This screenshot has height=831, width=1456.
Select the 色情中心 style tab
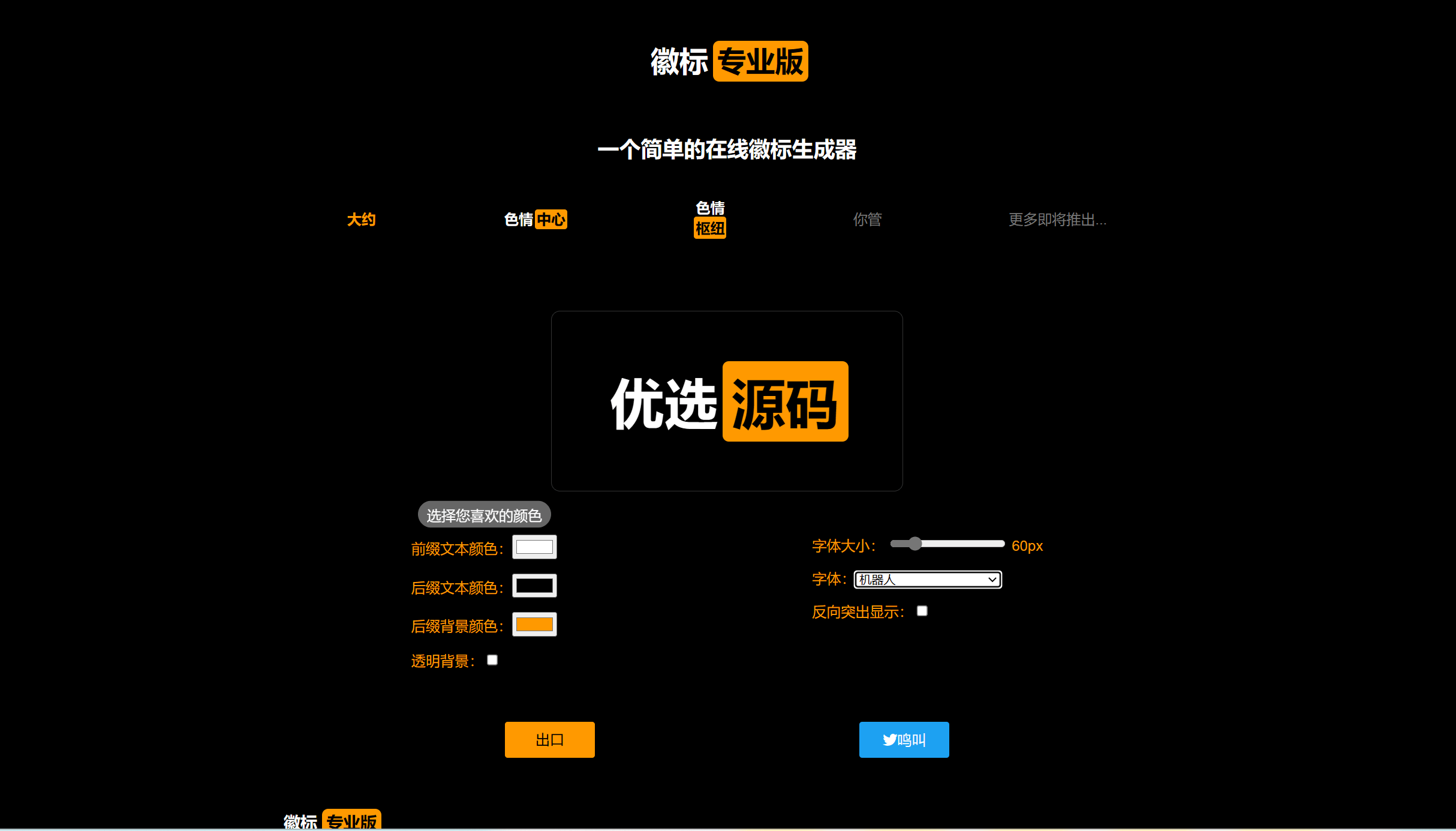536,220
